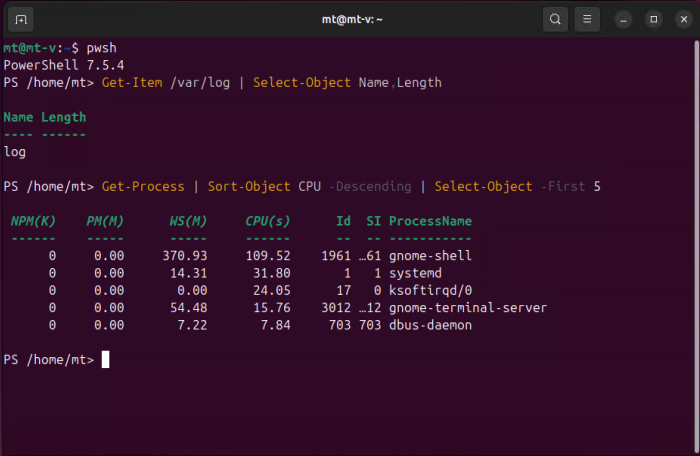Click the 'mt@mt-v' bash prompt text
The image size is (700, 456).
29,48
